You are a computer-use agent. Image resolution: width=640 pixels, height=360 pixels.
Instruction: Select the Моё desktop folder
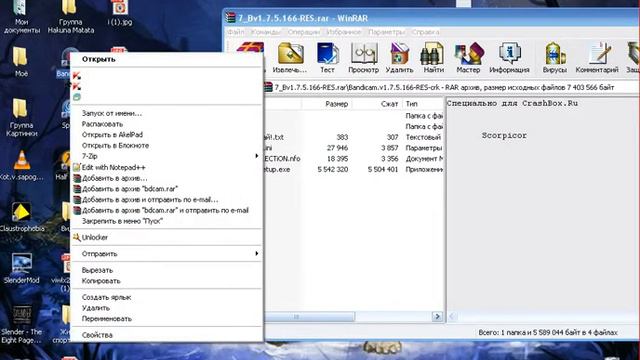tap(21, 61)
